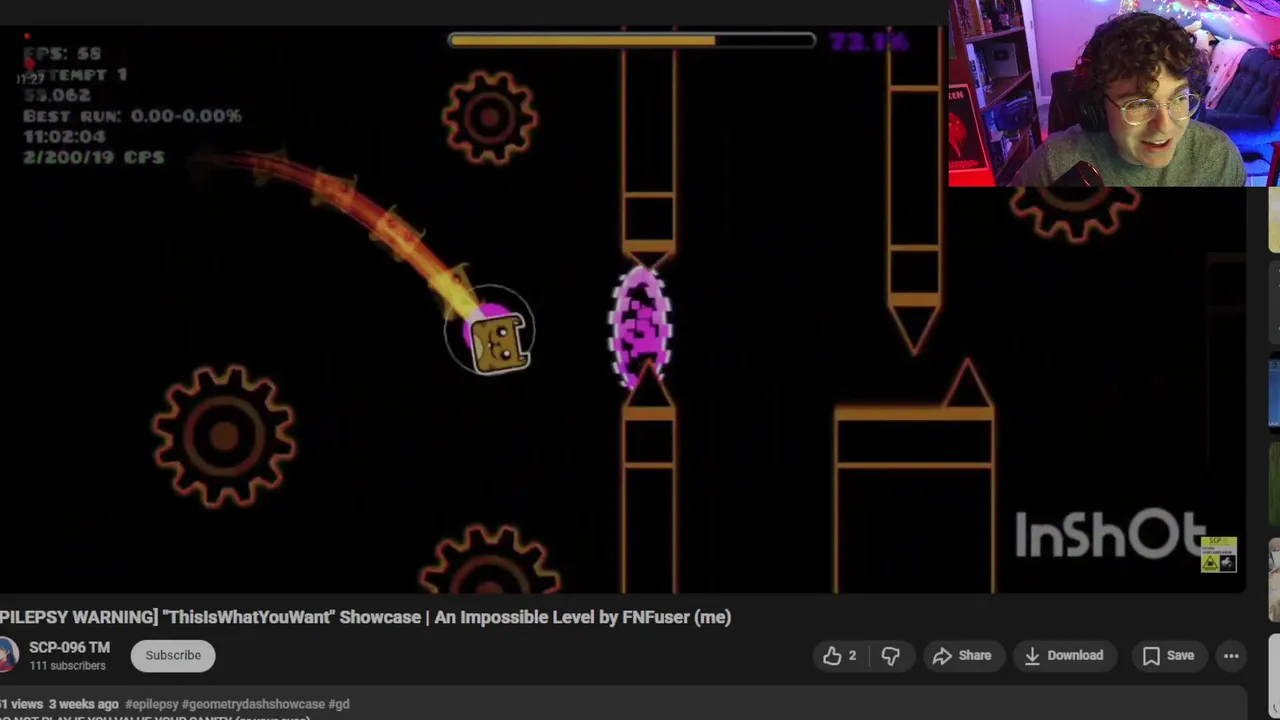Open the #geometrydashshowcase hashtag

(253, 704)
